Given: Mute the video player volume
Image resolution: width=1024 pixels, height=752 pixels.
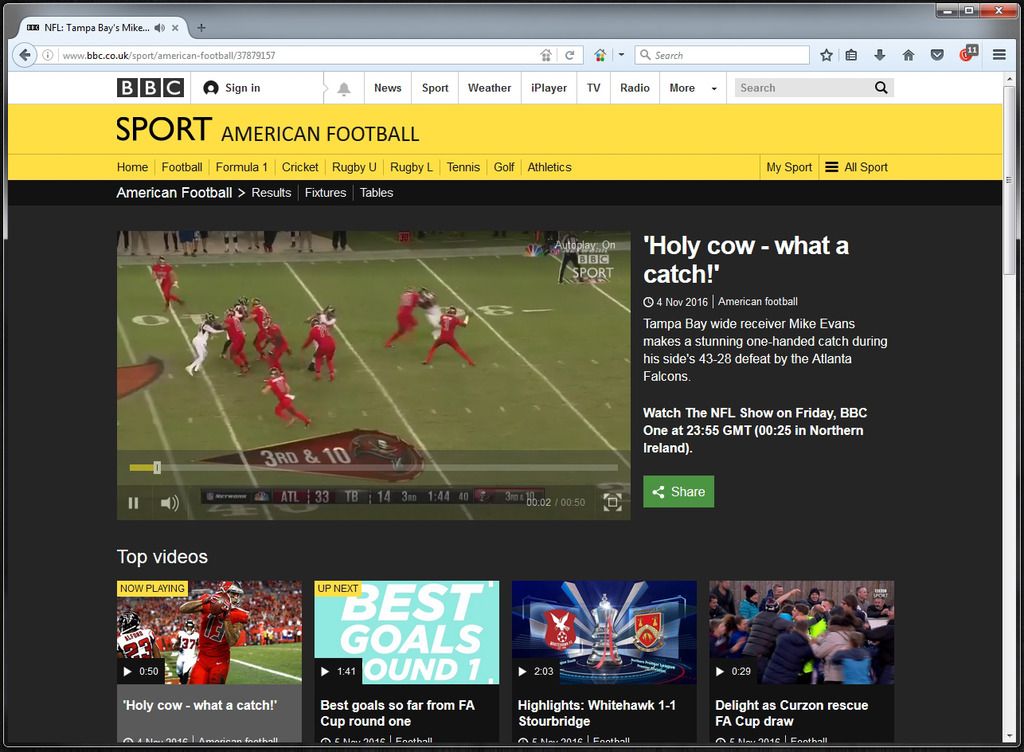Looking at the screenshot, I should pos(169,503).
